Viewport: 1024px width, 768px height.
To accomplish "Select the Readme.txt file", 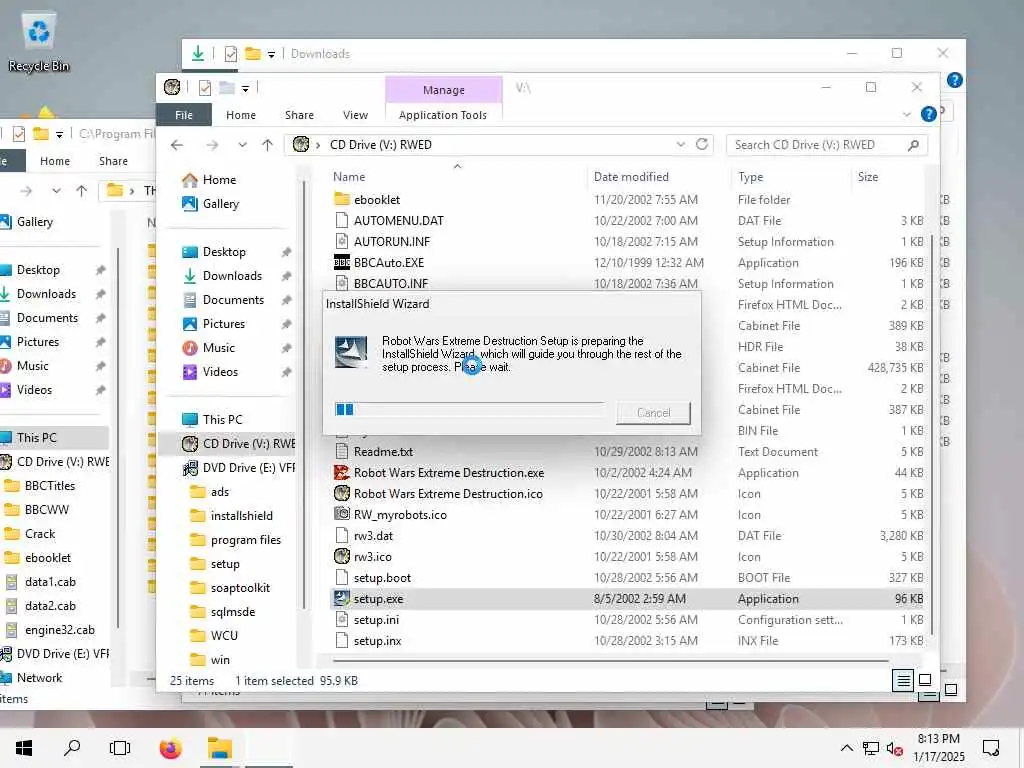I will point(383,452).
